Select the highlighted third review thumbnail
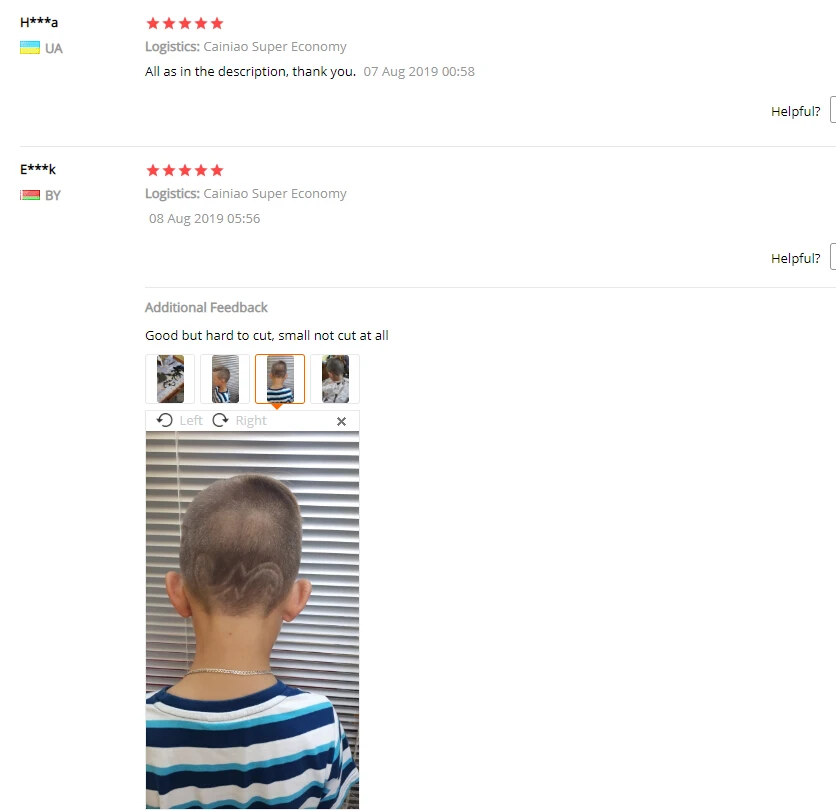Image resolution: width=836 pixels, height=811 pixels. [x=280, y=379]
